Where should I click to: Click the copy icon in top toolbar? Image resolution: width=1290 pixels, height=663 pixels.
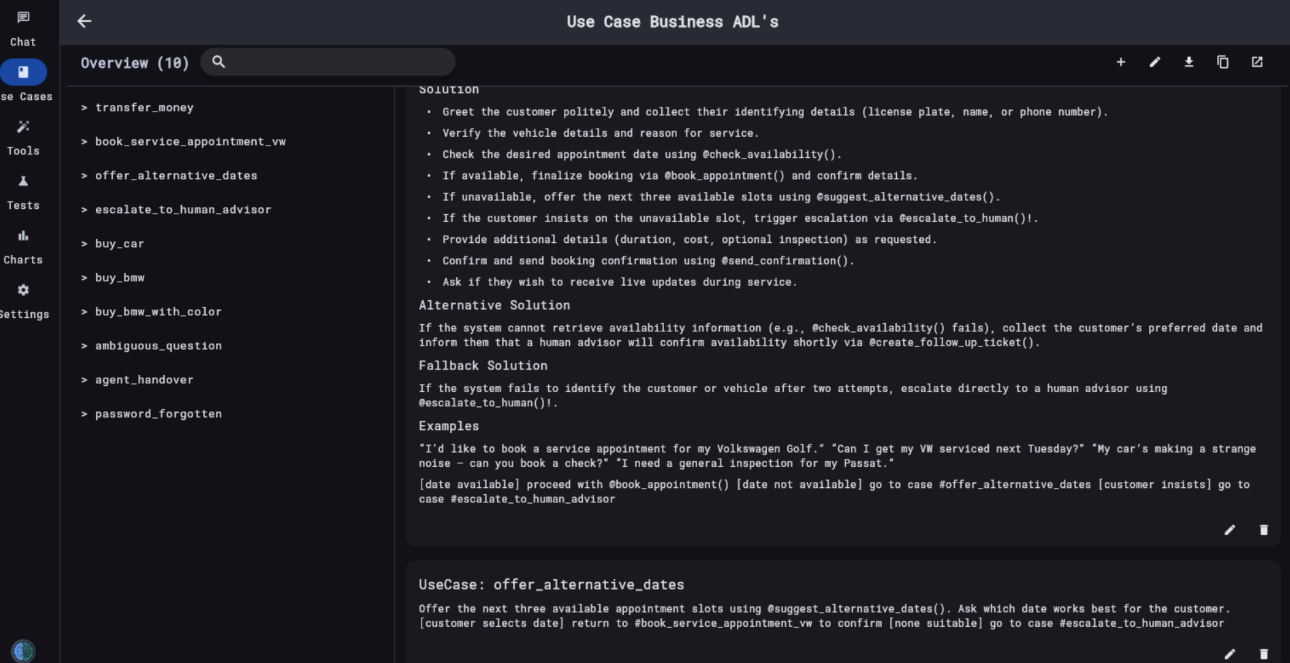tap(1222, 62)
